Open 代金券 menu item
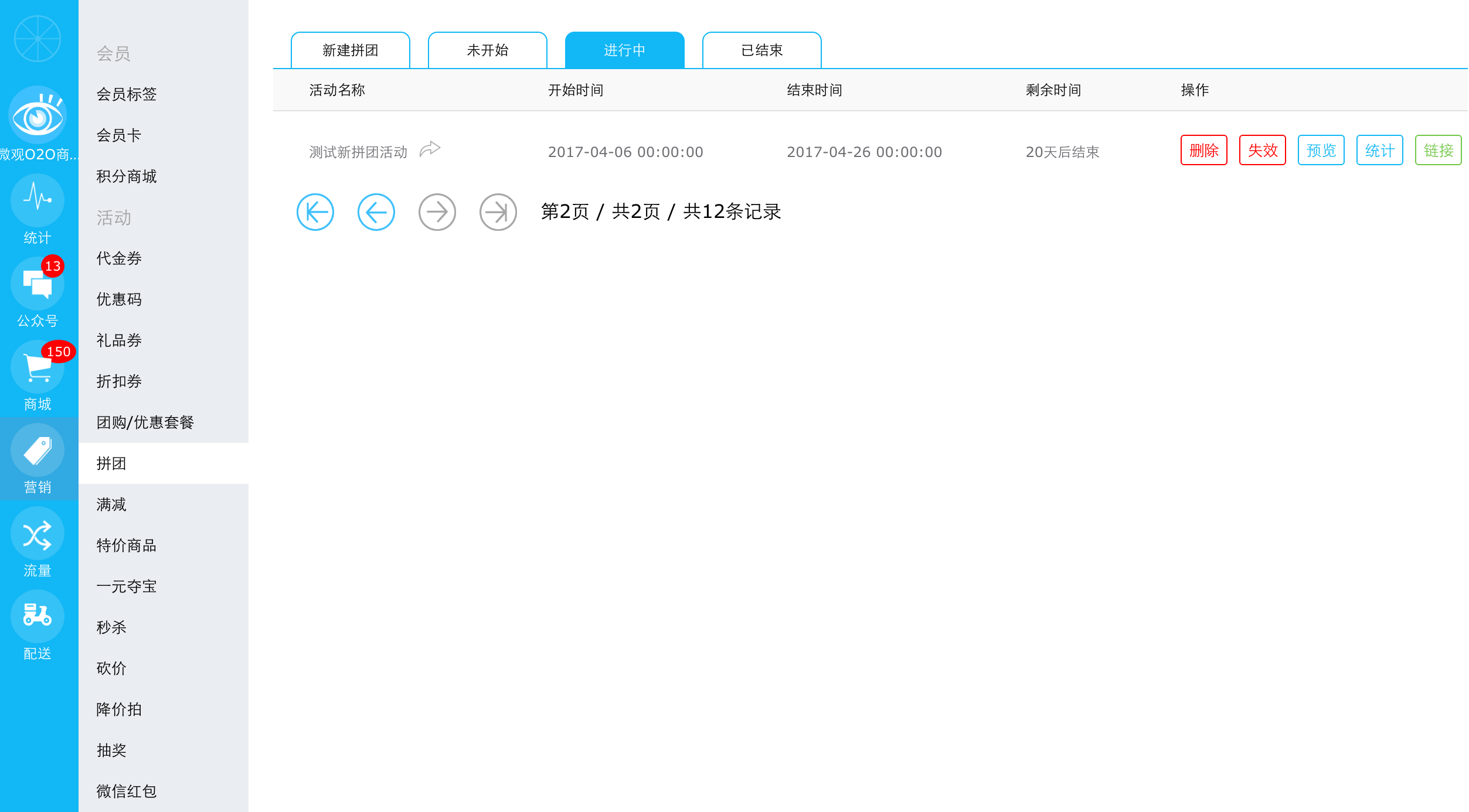Image resolution: width=1469 pixels, height=812 pixels. [x=164, y=258]
